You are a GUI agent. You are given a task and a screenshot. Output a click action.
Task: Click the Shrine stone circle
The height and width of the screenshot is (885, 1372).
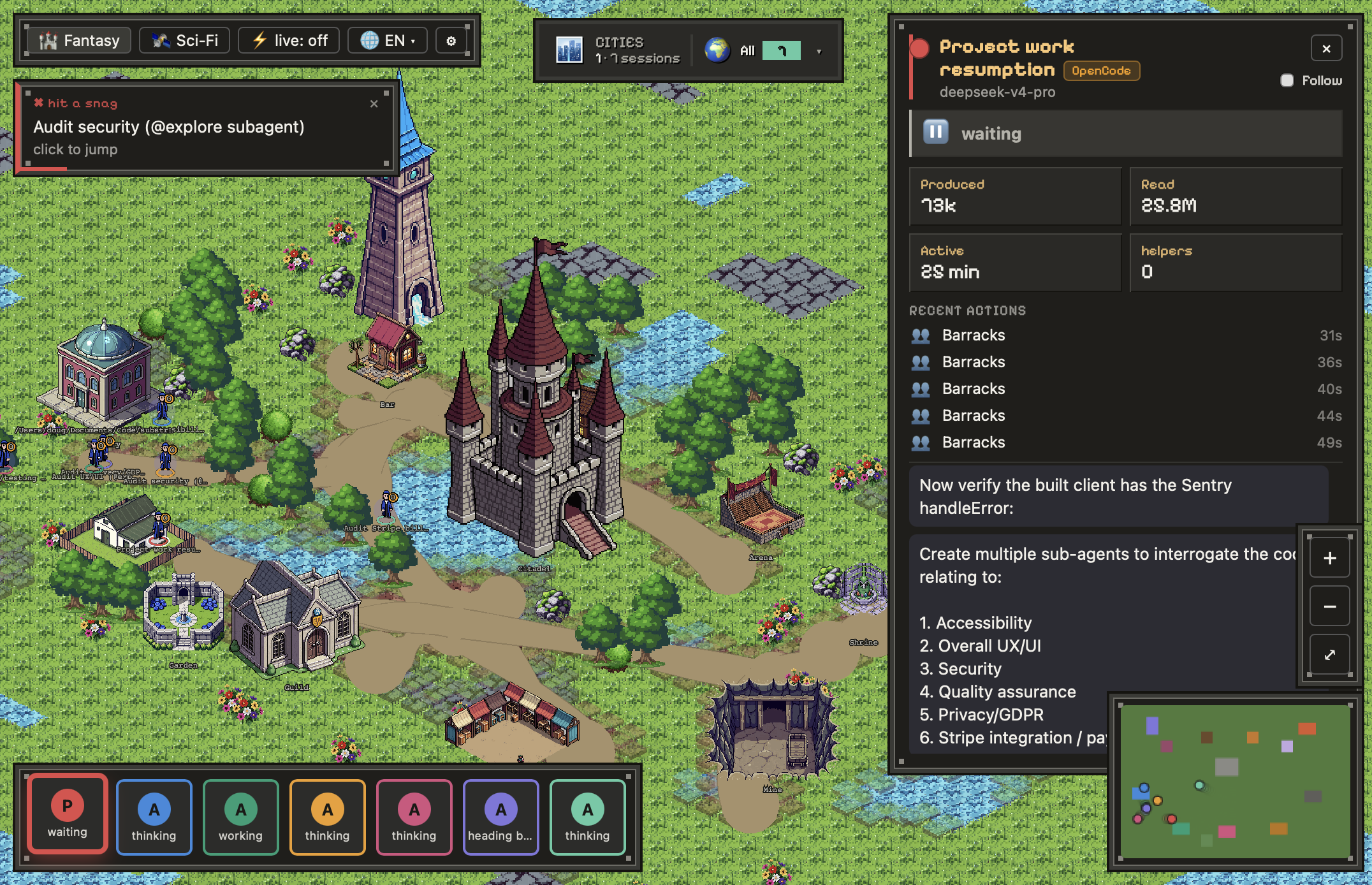pos(862,588)
